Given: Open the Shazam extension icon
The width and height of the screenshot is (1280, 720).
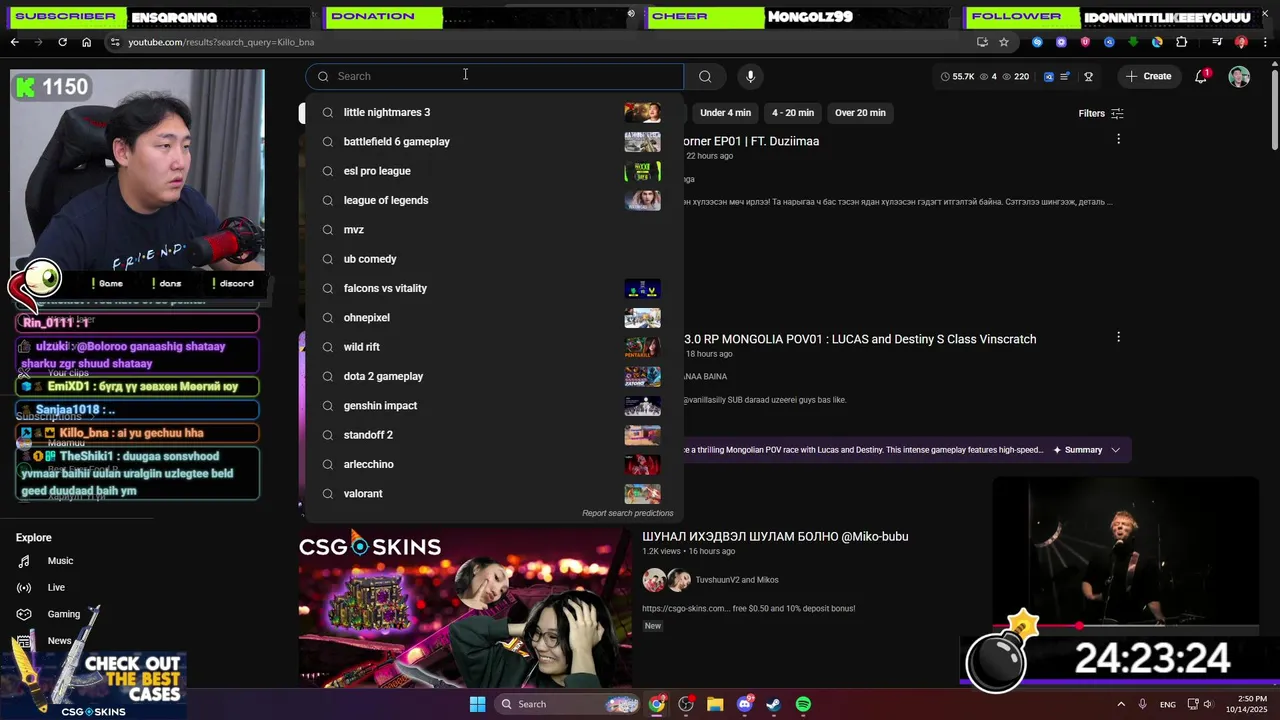Looking at the screenshot, I should (1037, 42).
